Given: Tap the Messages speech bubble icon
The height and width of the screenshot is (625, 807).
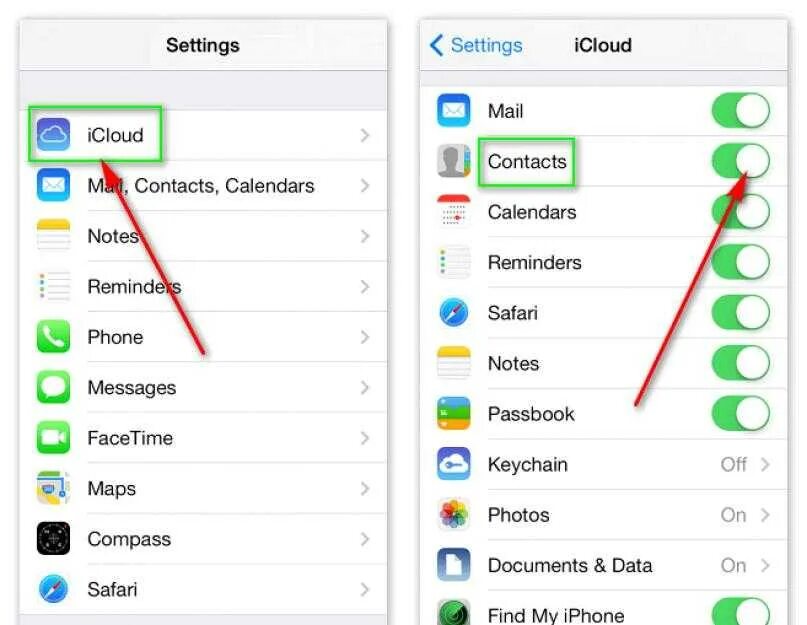Looking at the screenshot, I should point(53,387).
